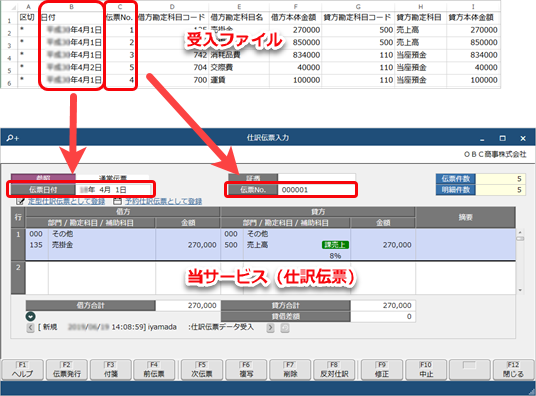This screenshot has width=536, height=396.
Task: Show next history entry with right arrow
Action: [270, 328]
